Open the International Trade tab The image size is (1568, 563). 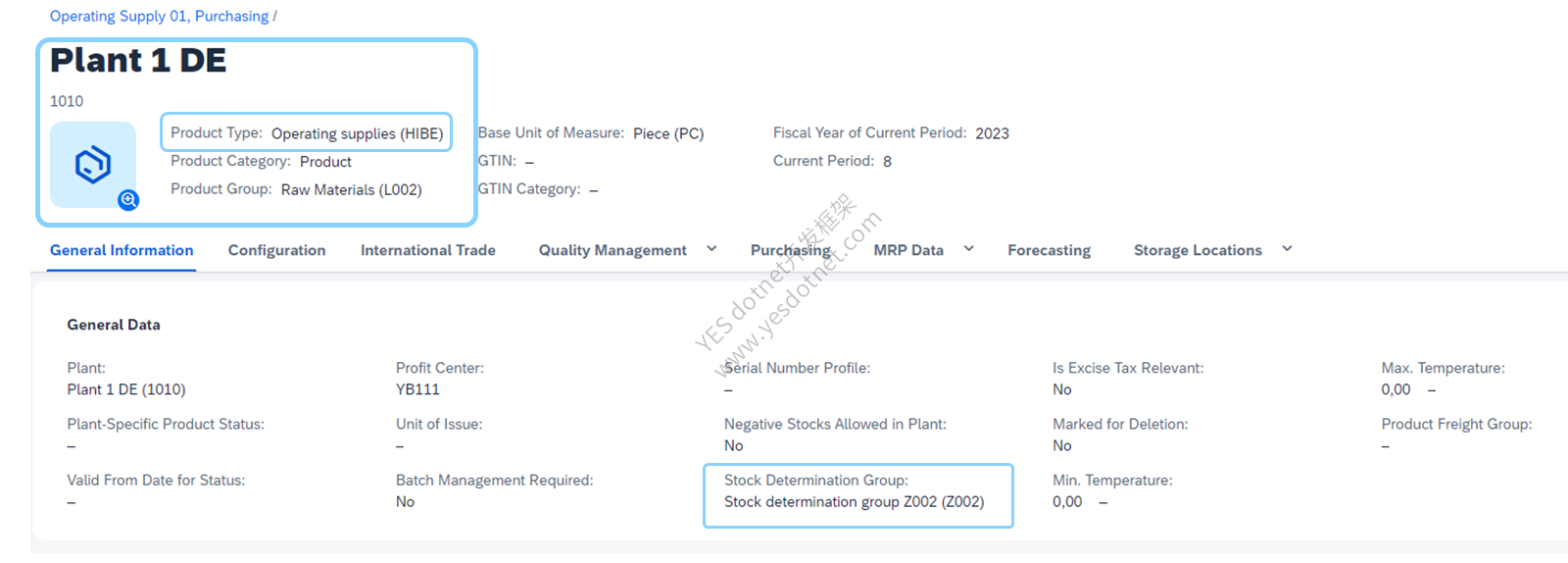(428, 250)
